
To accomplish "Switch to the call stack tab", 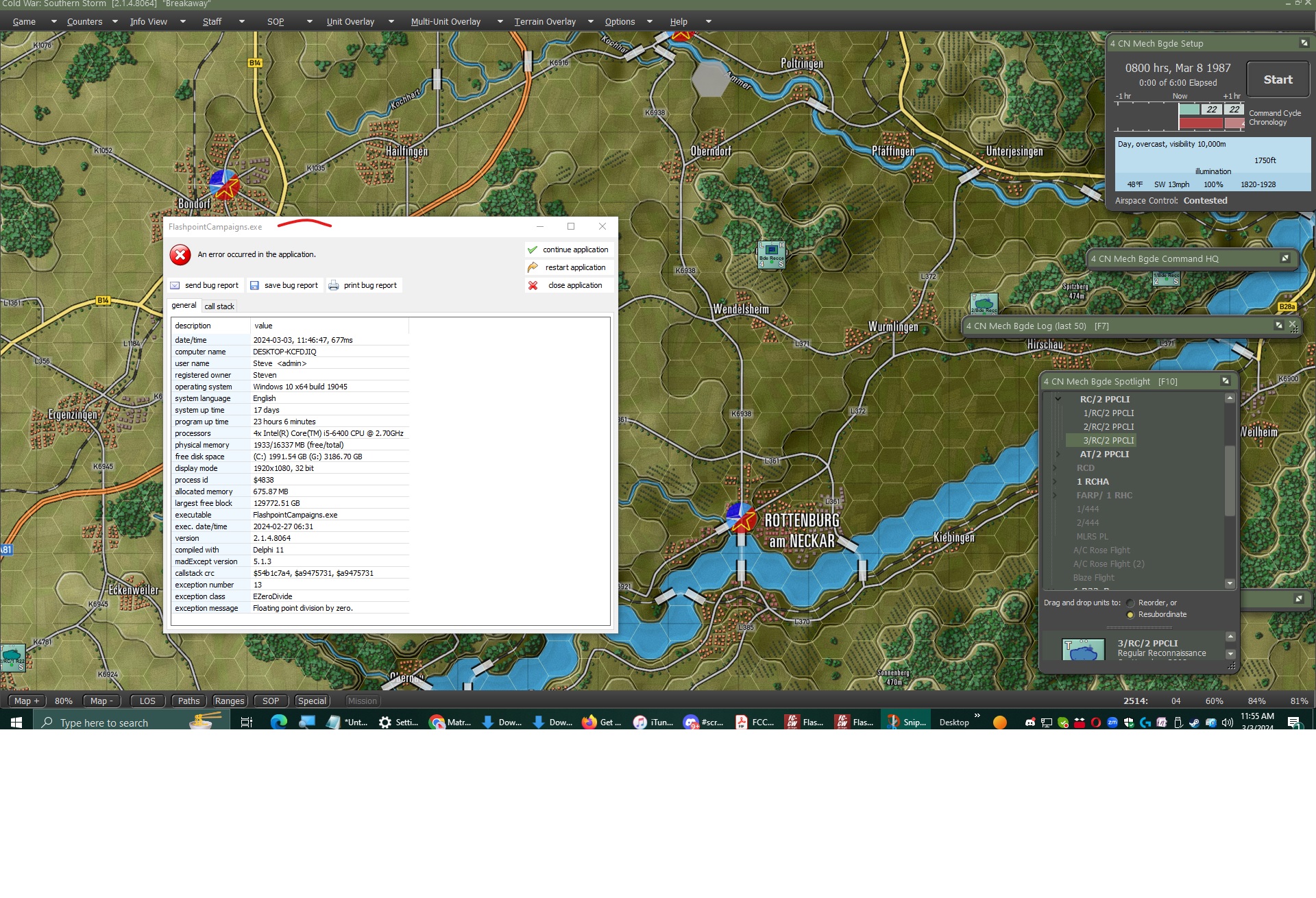I will 219,306.
